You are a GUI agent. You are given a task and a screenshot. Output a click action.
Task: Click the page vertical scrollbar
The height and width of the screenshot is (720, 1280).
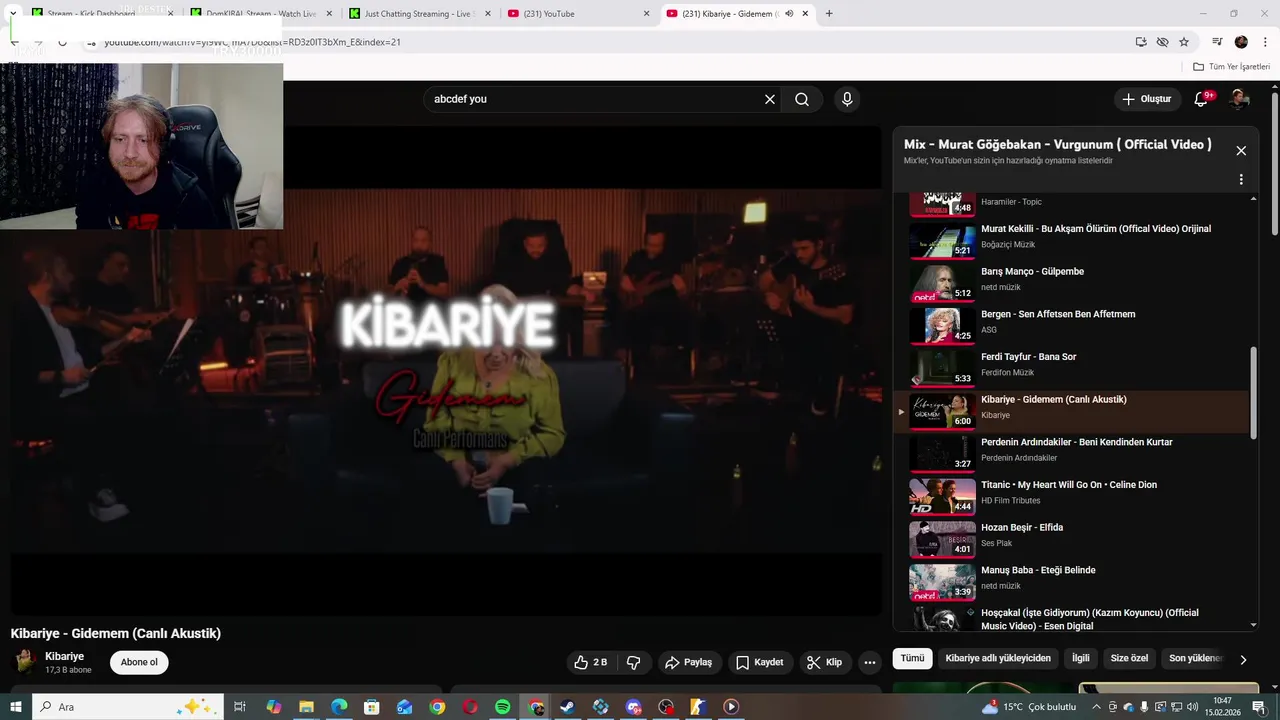click(x=1274, y=165)
